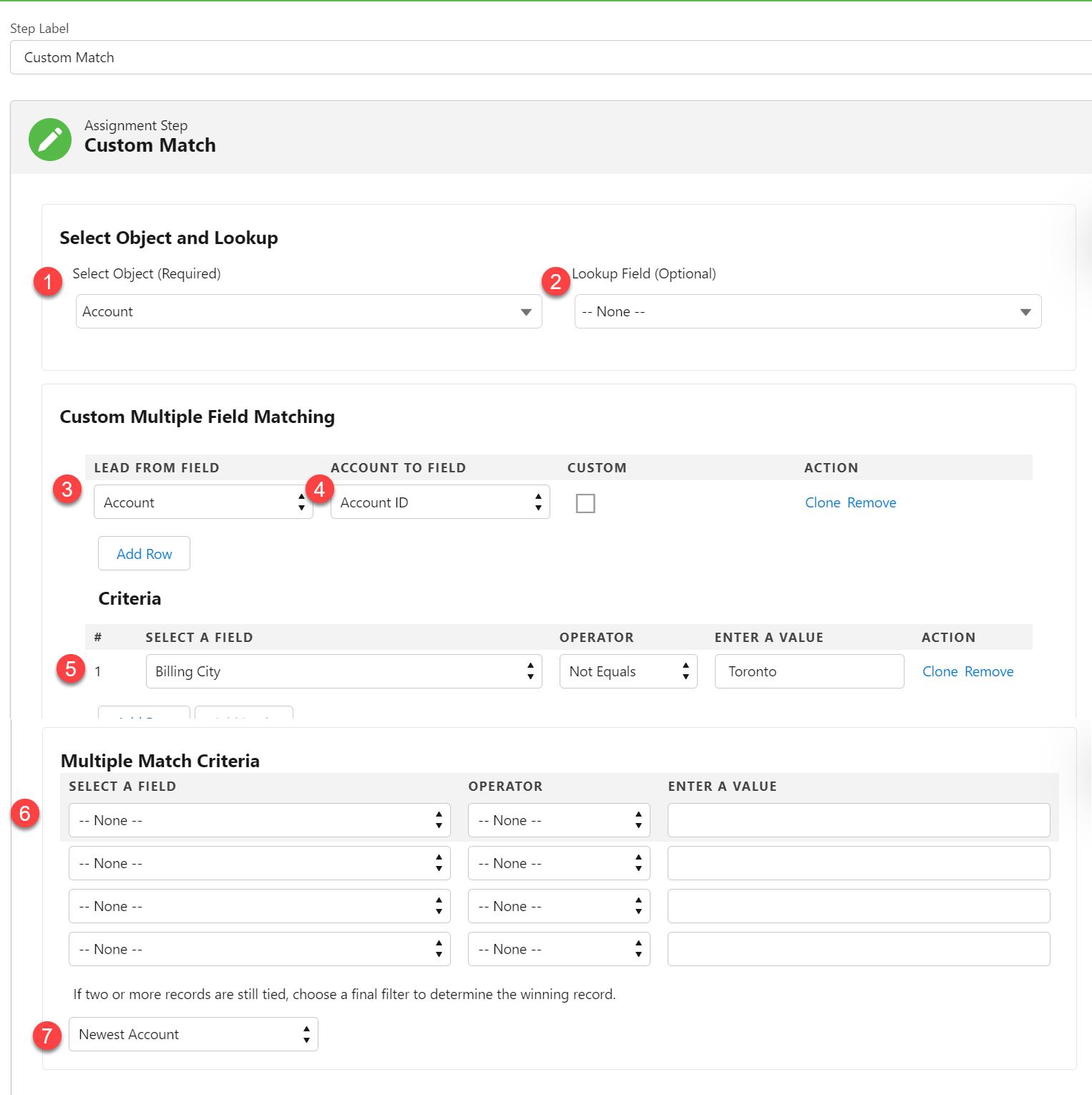Click red callout marker number 6

tap(25, 814)
